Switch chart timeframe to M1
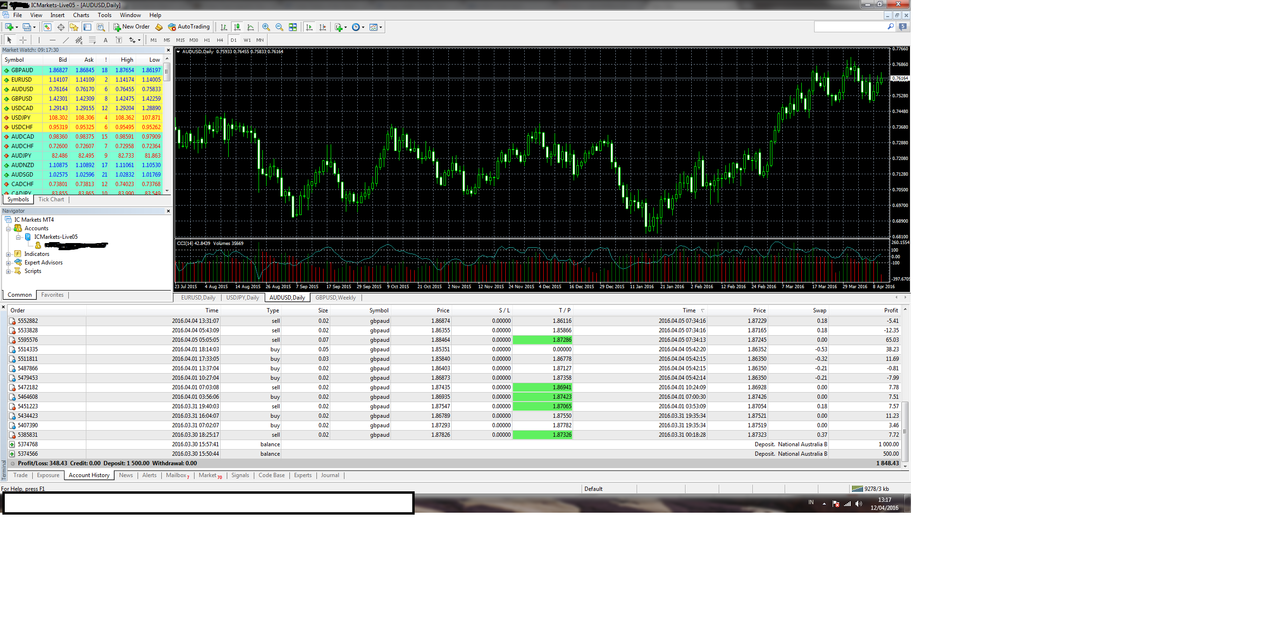The height and width of the screenshot is (620, 1280). click(x=153, y=40)
